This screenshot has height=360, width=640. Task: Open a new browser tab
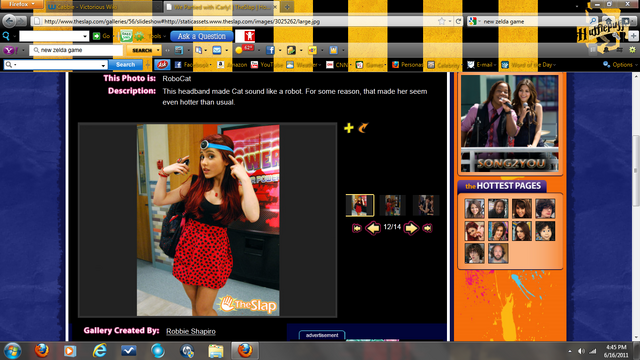[287, 7]
